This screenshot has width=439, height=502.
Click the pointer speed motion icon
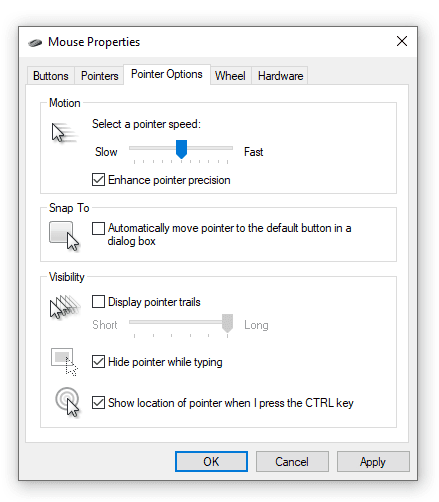pyautogui.click(x=64, y=132)
